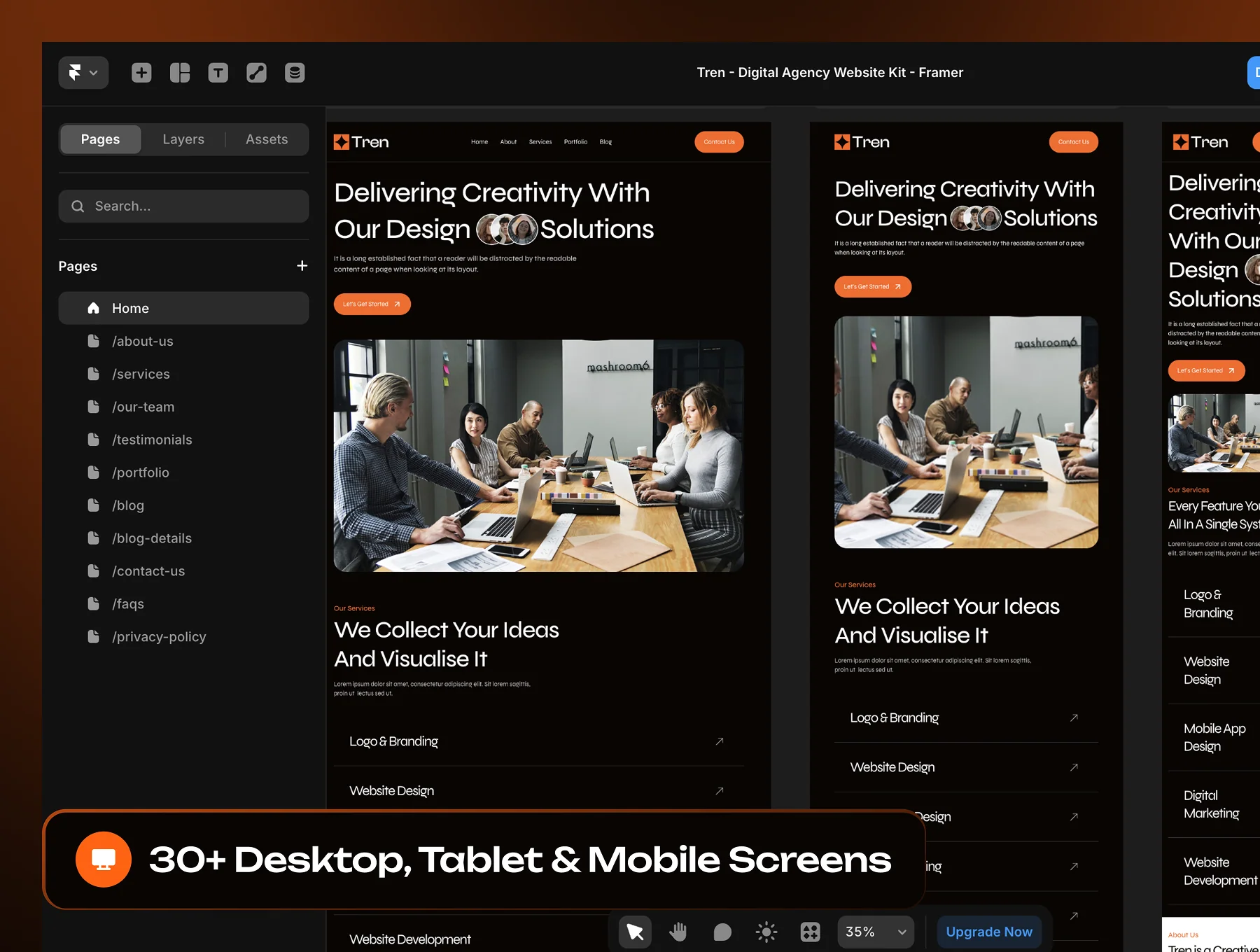Select 'Our Services' label in desktop frame
The height and width of the screenshot is (952, 1260).
pyautogui.click(x=354, y=608)
